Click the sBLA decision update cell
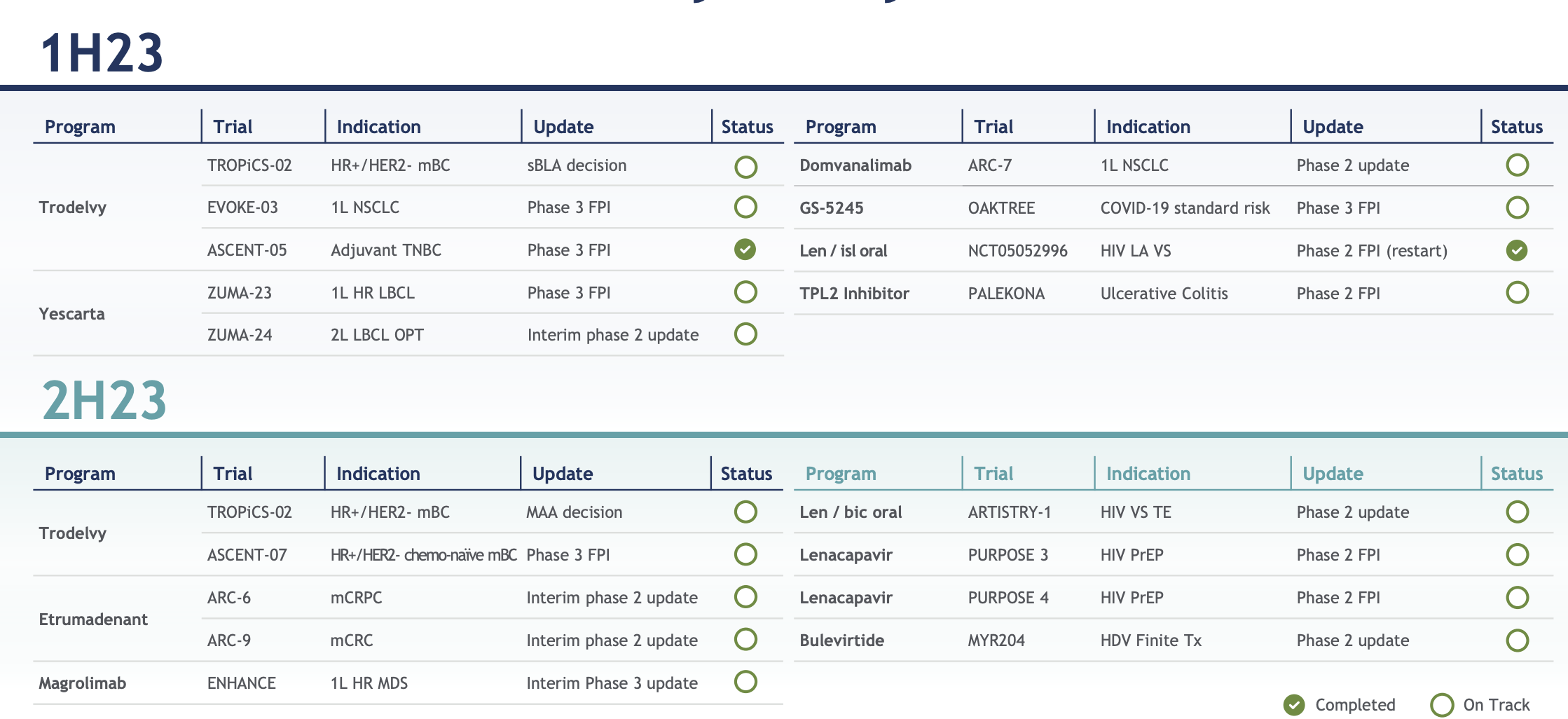This screenshot has height=719, width=1568. pos(577,165)
